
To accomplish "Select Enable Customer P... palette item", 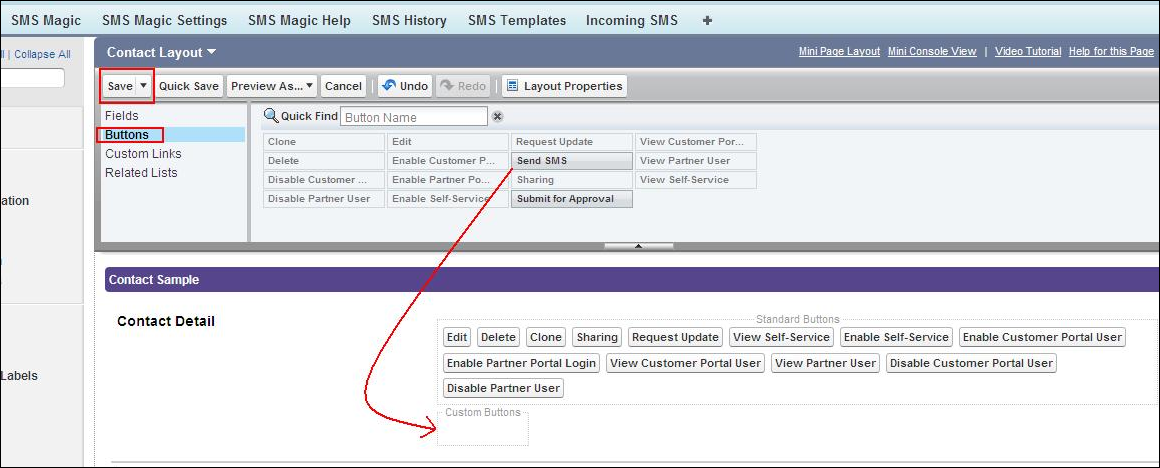I will point(448,161).
